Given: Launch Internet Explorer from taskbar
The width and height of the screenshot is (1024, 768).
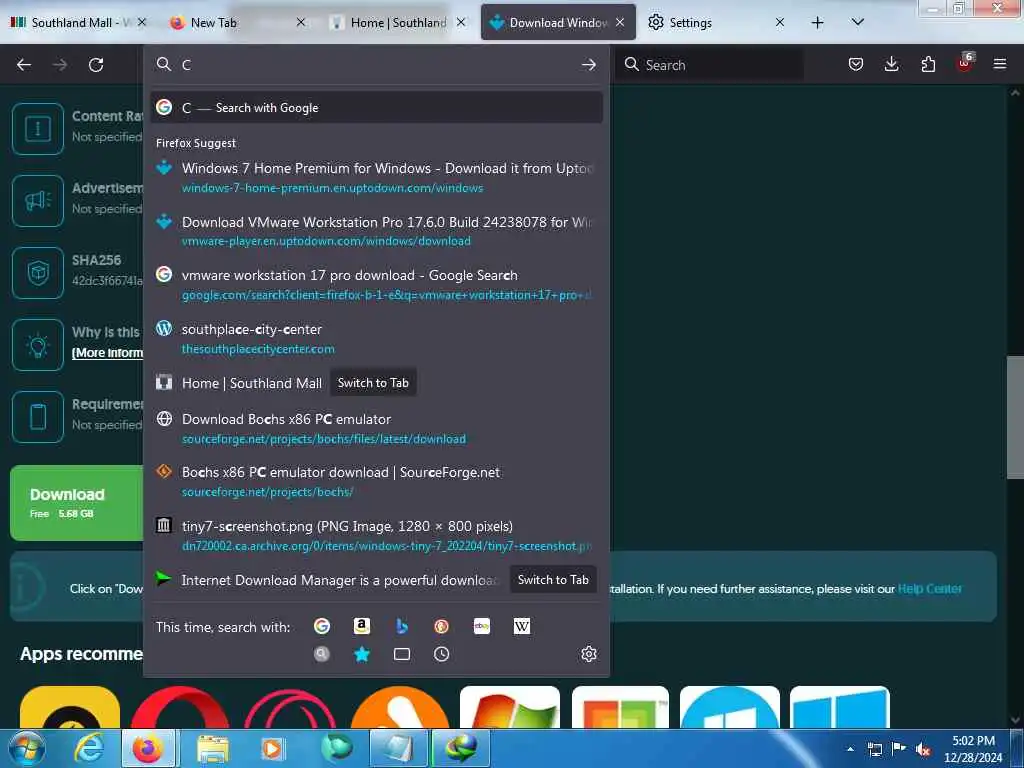Looking at the screenshot, I should [x=88, y=748].
